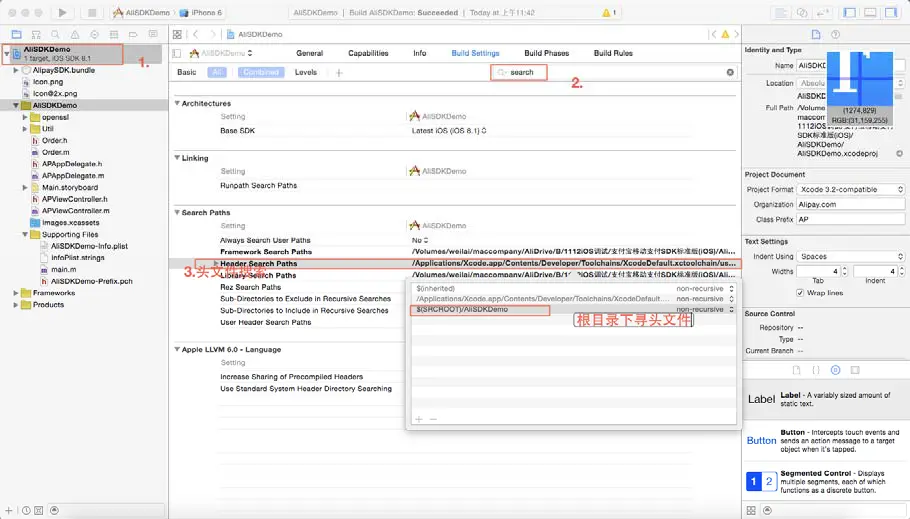Expand the openssl folder

pos(24,117)
